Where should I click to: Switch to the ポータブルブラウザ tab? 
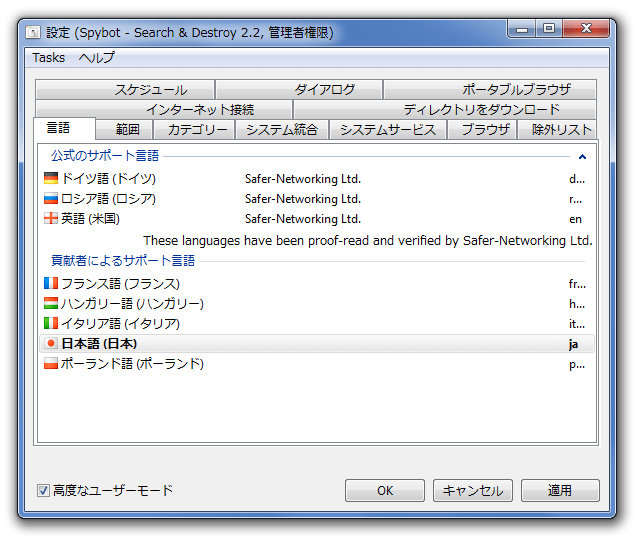490,89
